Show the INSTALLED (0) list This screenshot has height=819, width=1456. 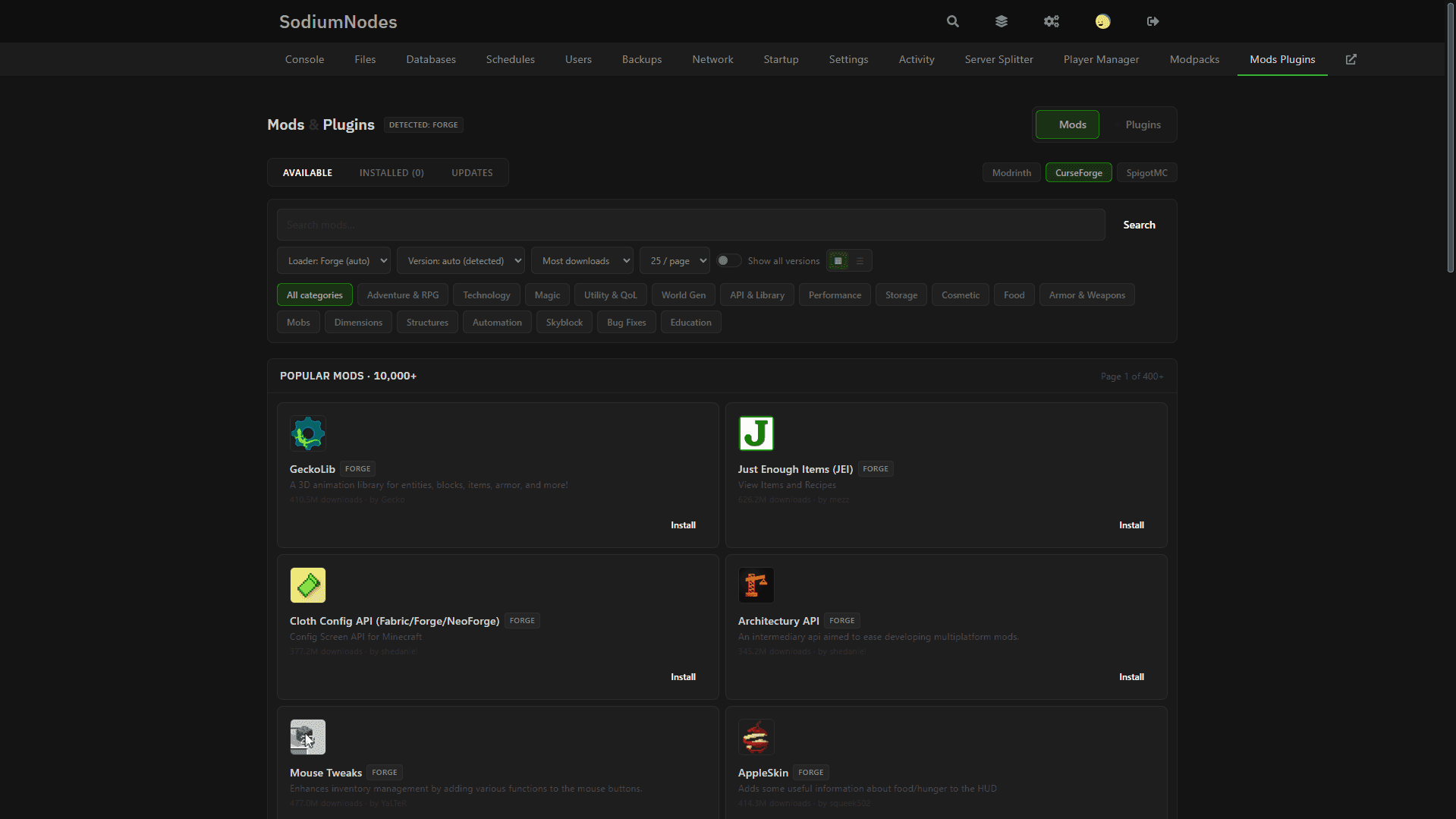click(392, 173)
